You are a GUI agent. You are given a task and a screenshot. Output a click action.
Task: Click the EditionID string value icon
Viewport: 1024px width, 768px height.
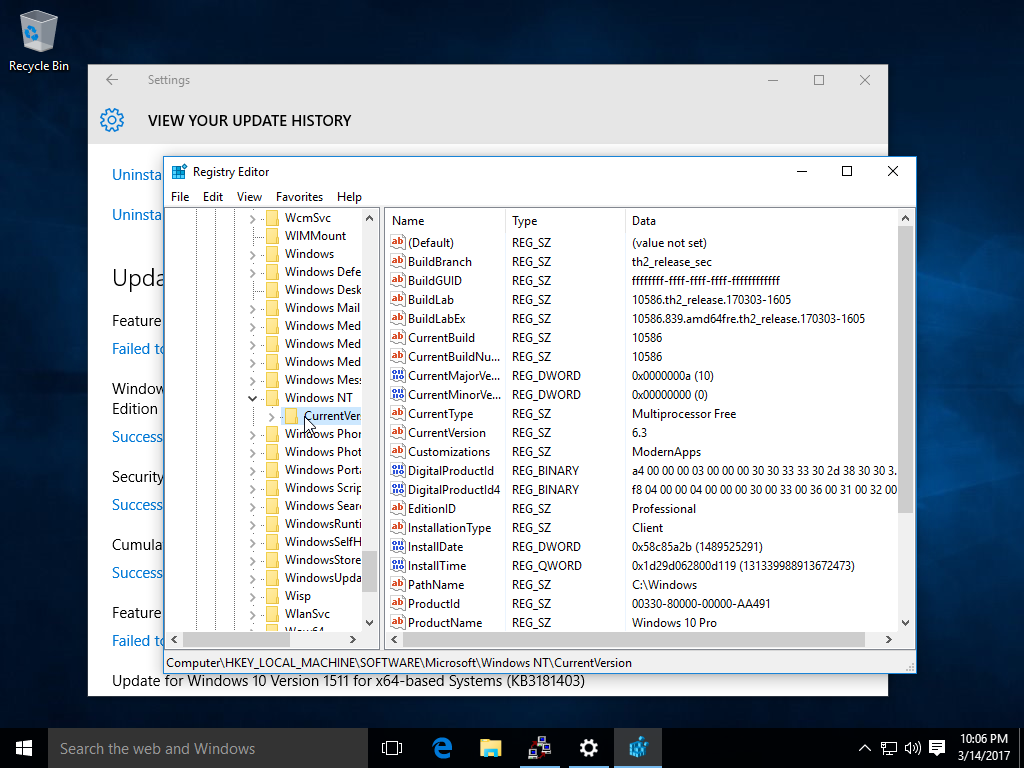[398, 508]
